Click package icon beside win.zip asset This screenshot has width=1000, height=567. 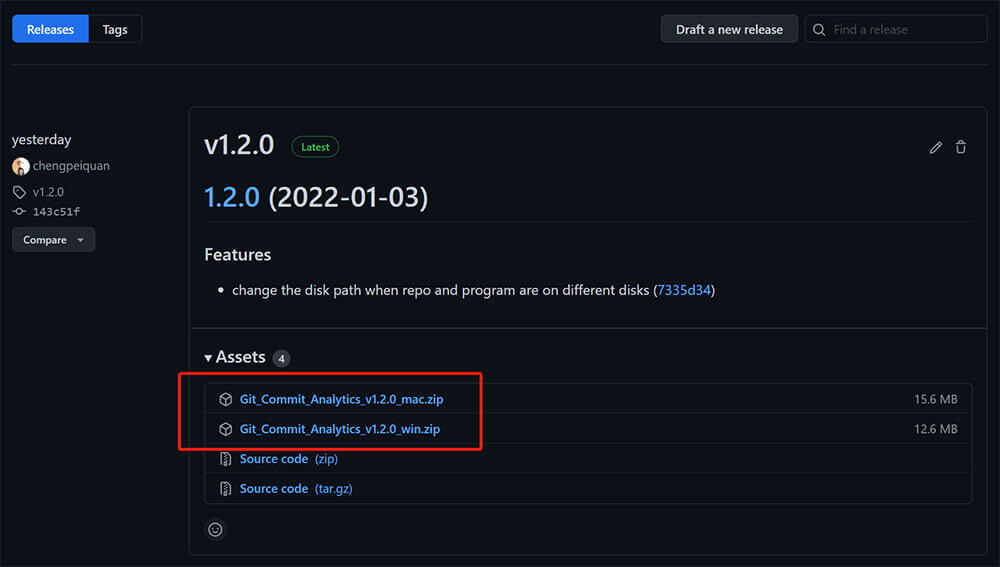click(226, 429)
